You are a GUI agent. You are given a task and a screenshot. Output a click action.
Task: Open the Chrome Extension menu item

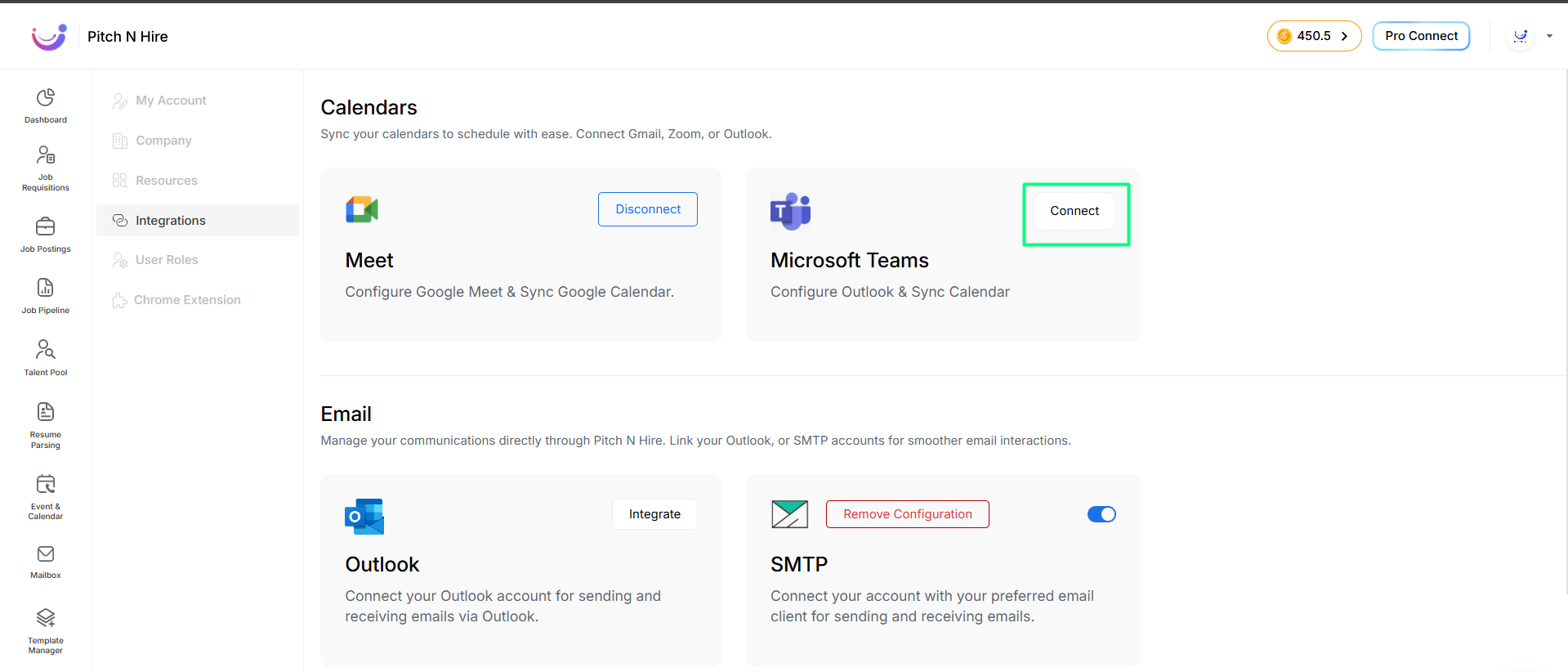tap(198, 300)
